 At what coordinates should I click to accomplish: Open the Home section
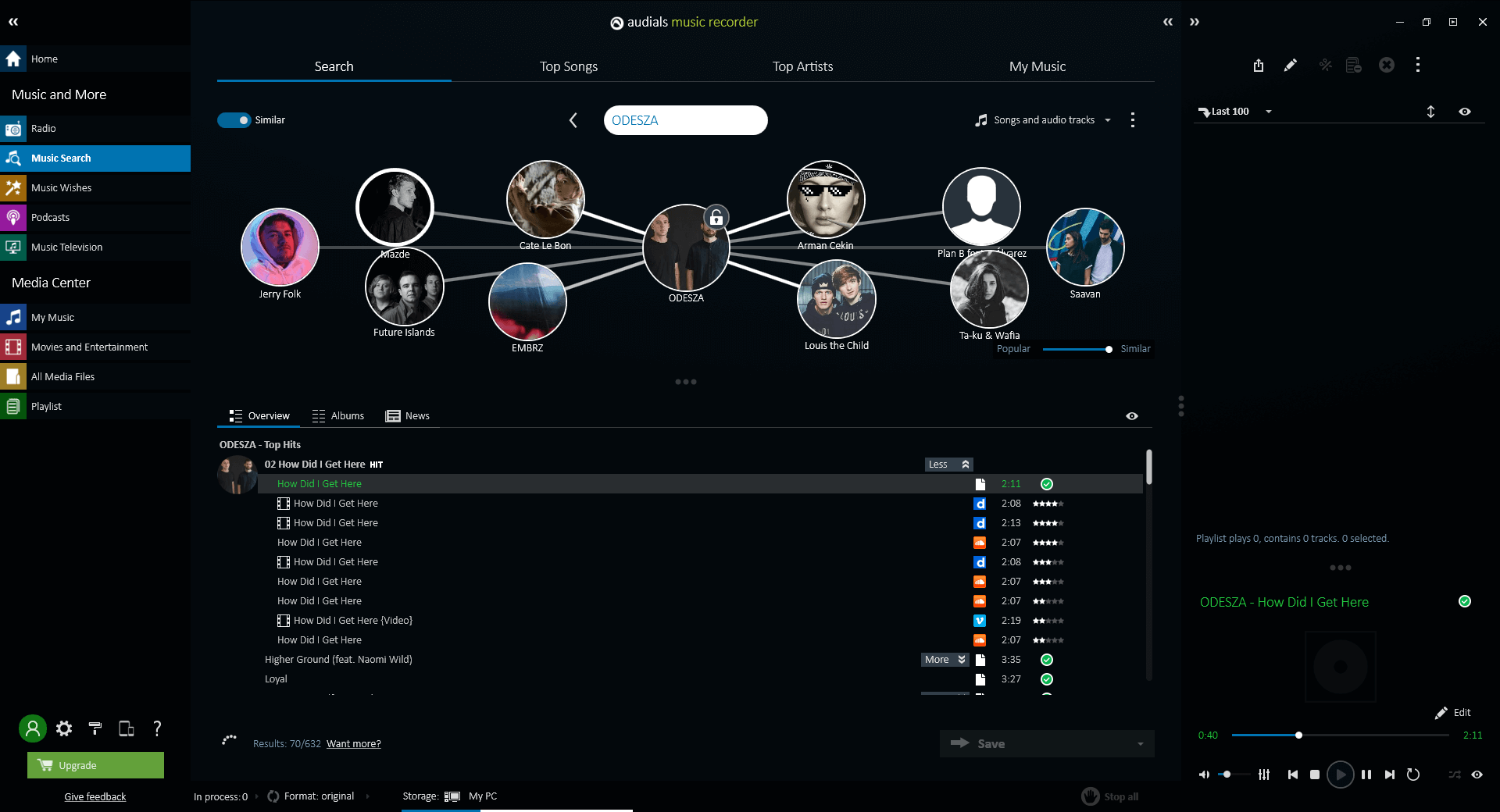95,59
